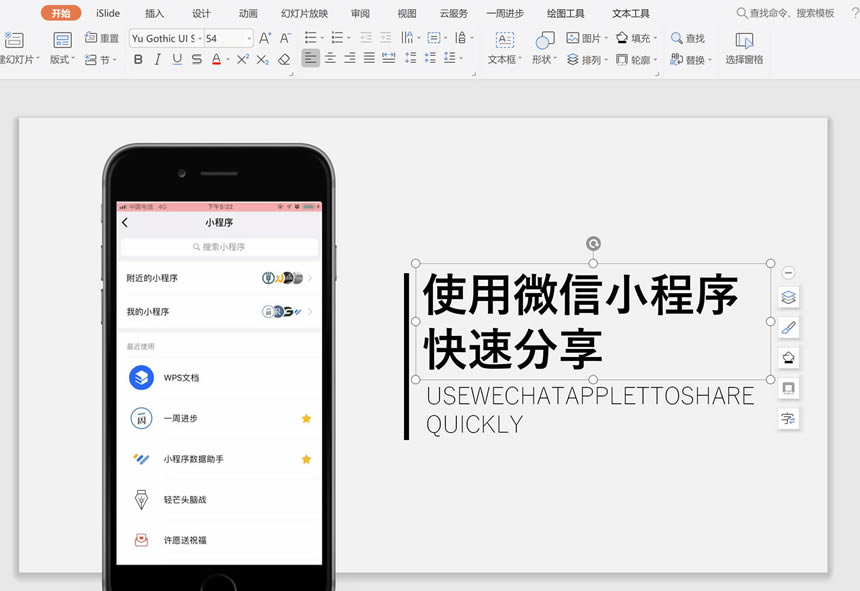Click the title text 使用微信小程序
Screen dimensions: 860x591
pyautogui.click(x=580, y=294)
